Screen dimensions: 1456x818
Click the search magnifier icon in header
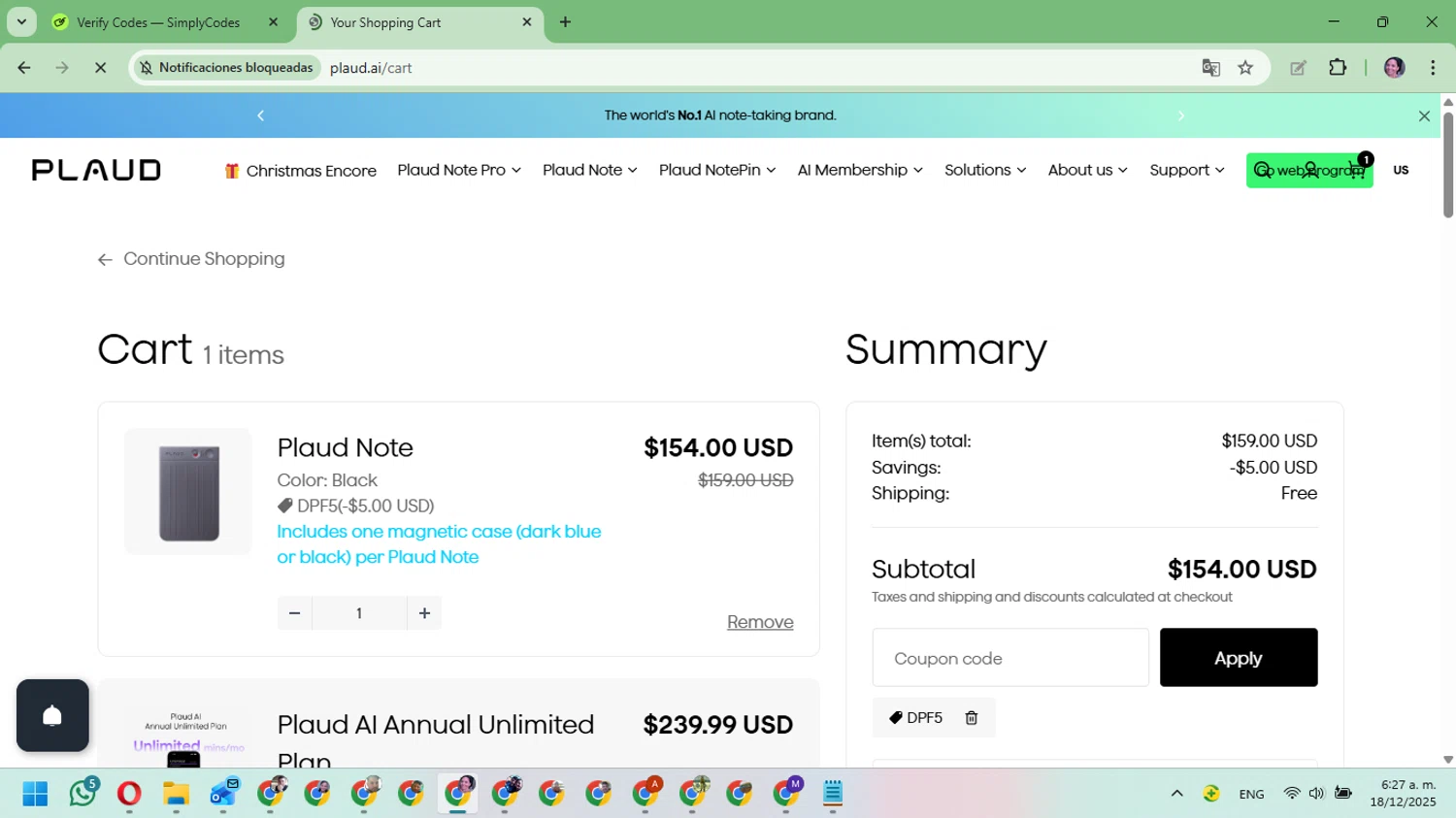pos(1263,171)
